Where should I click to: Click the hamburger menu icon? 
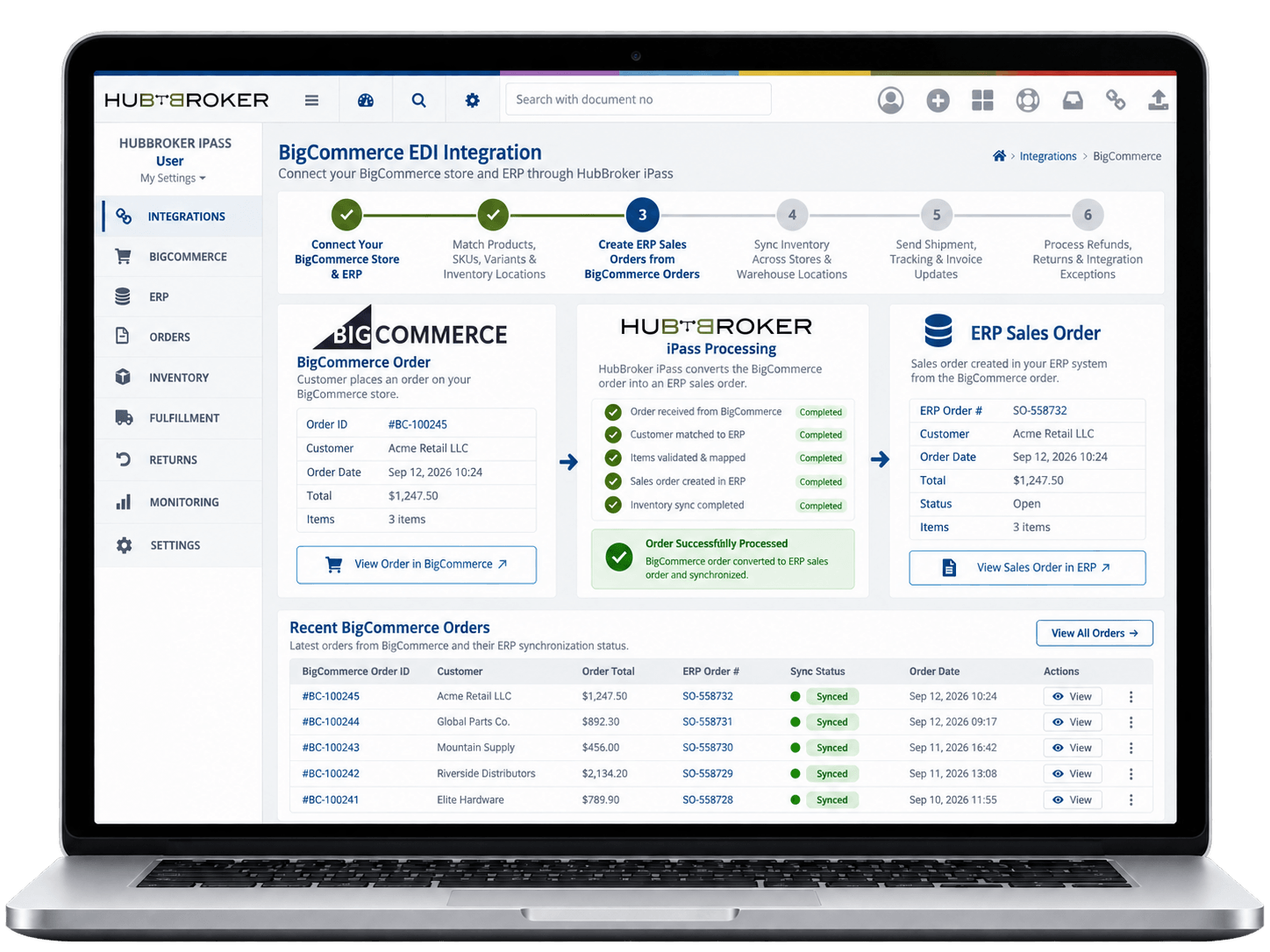pos(311,100)
